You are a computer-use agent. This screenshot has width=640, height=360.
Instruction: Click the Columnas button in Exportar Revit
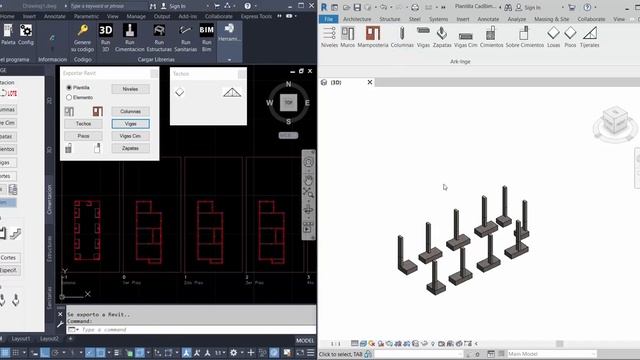pyautogui.click(x=131, y=111)
